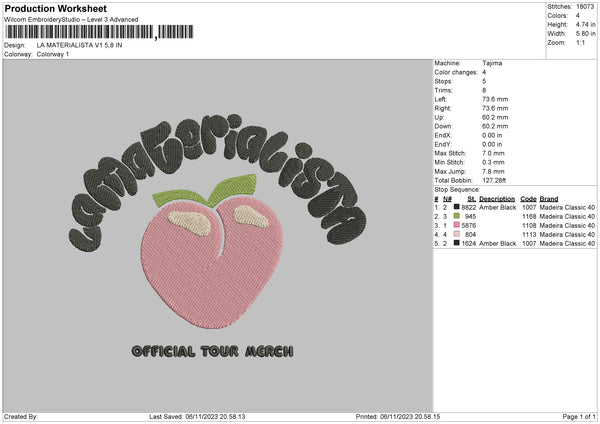The width and height of the screenshot is (600, 424).
Task: Click stitch count 8822 in stop row 1
Action: pyautogui.click(x=469, y=207)
